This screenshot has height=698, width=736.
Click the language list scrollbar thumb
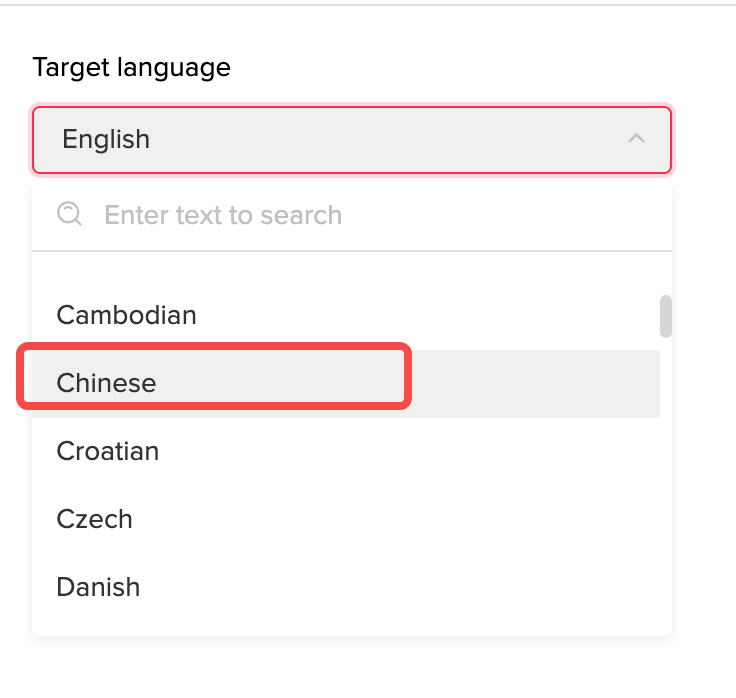point(665,316)
